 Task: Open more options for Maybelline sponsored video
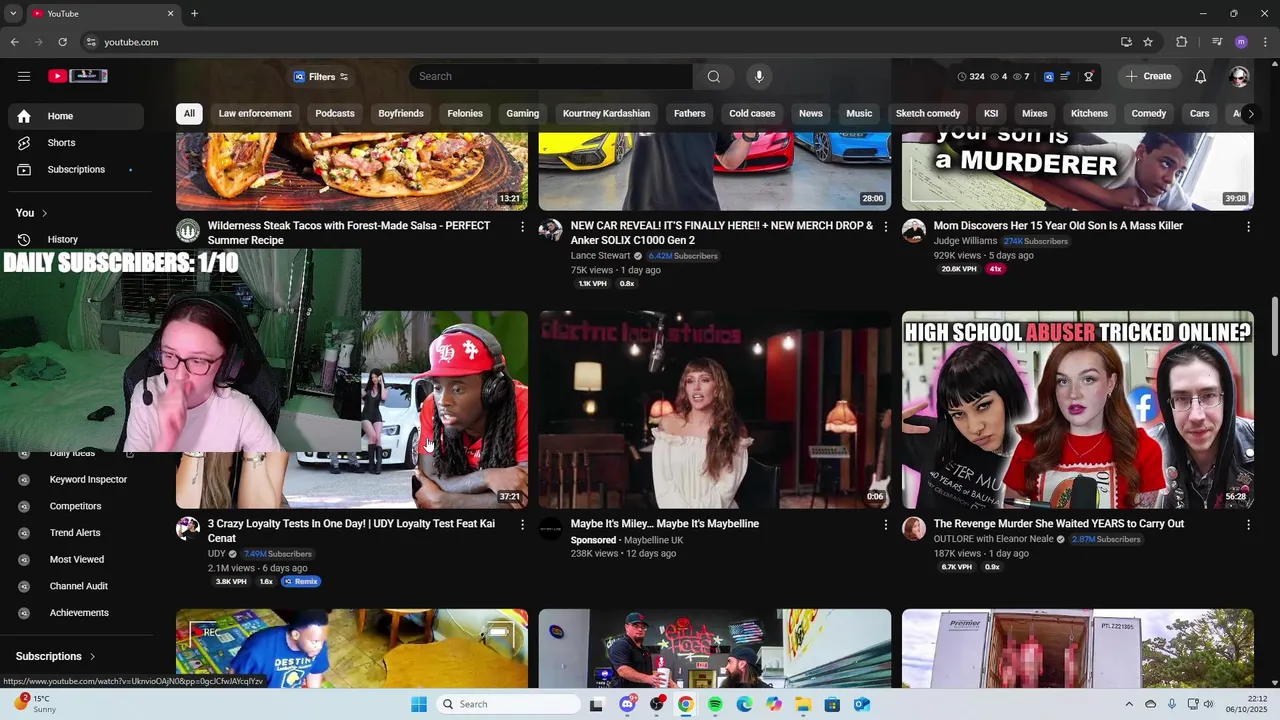pyautogui.click(x=885, y=525)
